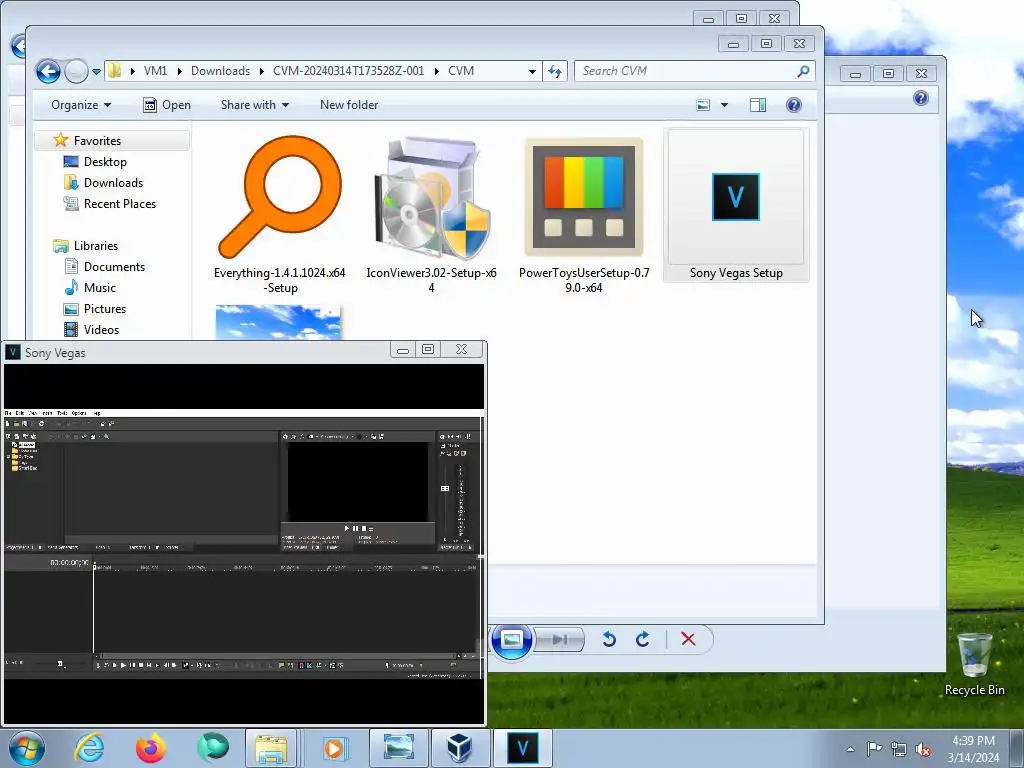Screen dimensions: 1024x768
Task: Click play under the Sony Vegas preview monitor
Action: point(347,528)
